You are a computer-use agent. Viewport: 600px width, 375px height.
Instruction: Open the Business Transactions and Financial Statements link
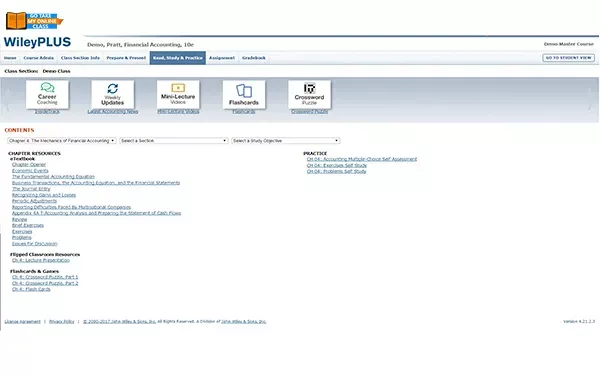[96, 183]
